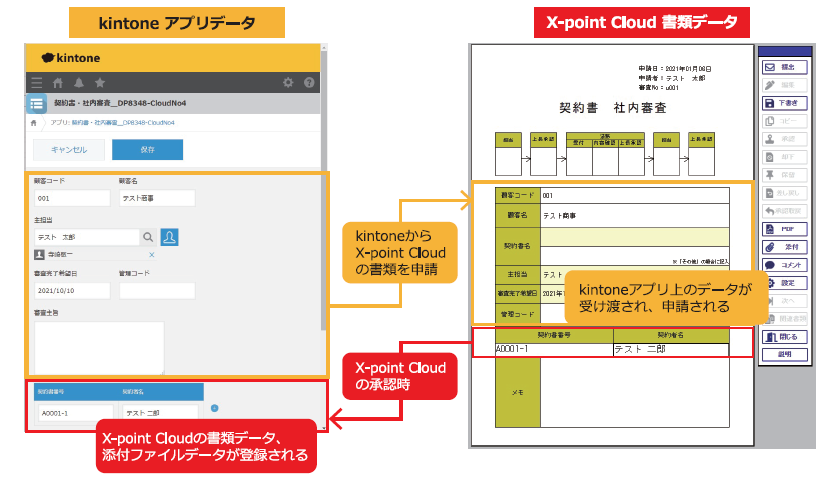Click the 閉じる close door button

point(784,337)
